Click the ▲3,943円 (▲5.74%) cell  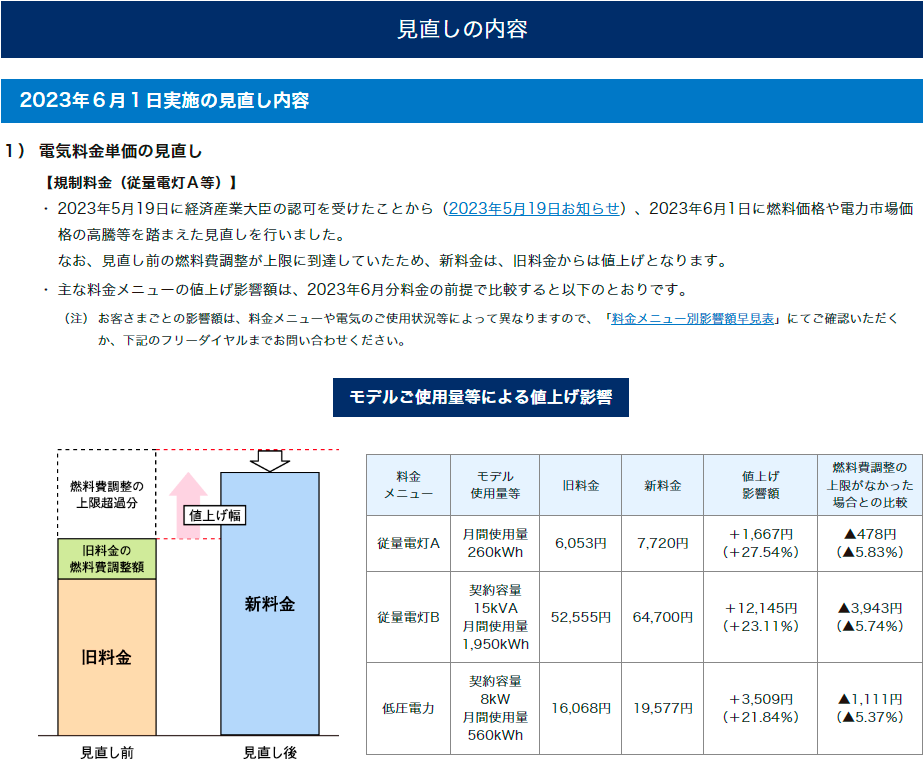point(870,617)
